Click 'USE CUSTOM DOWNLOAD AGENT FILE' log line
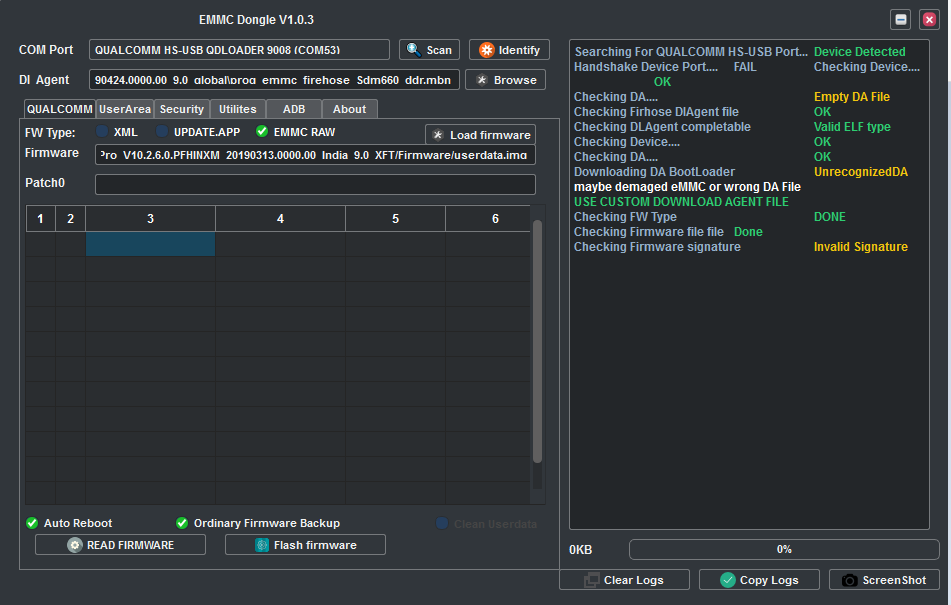The height and width of the screenshot is (605, 951). click(x=681, y=202)
